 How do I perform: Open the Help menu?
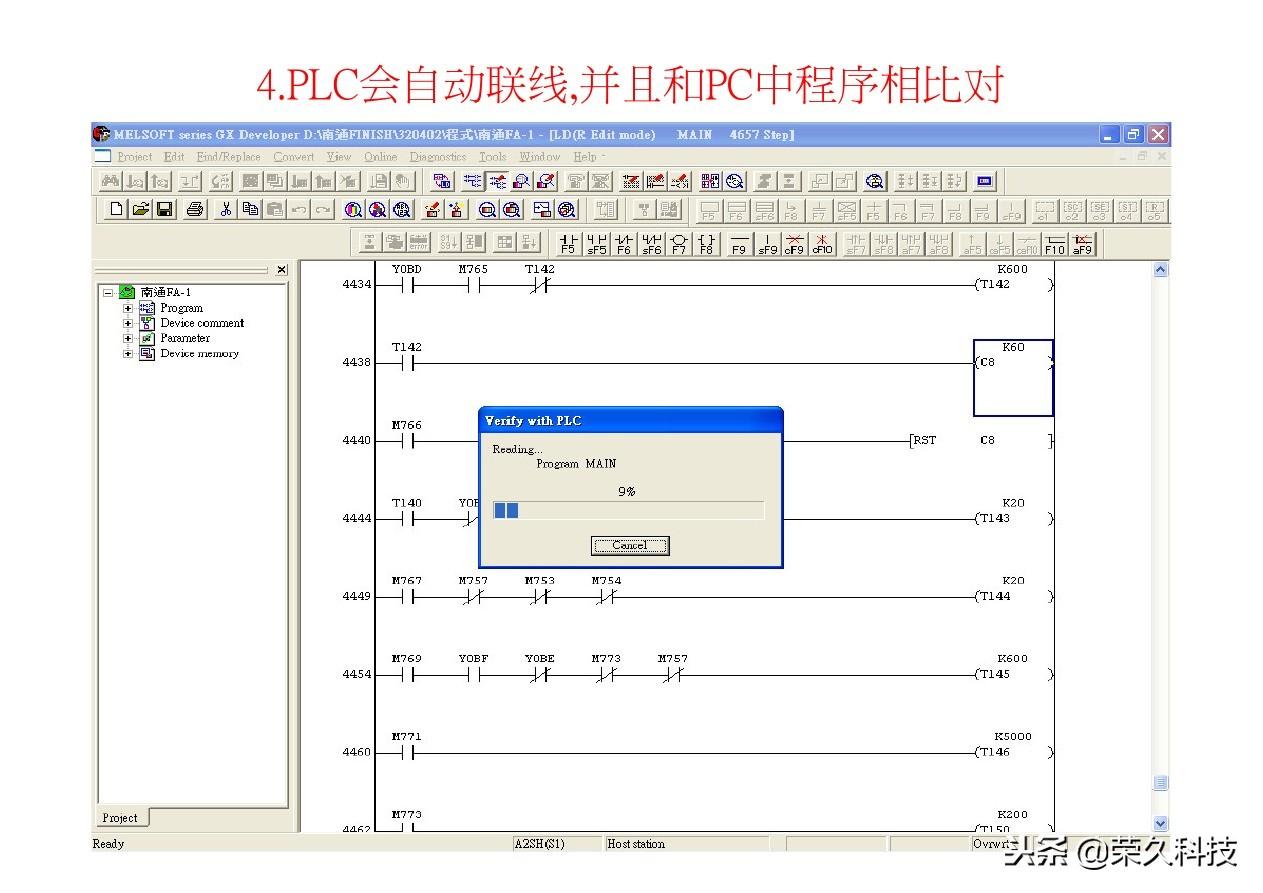click(585, 157)
